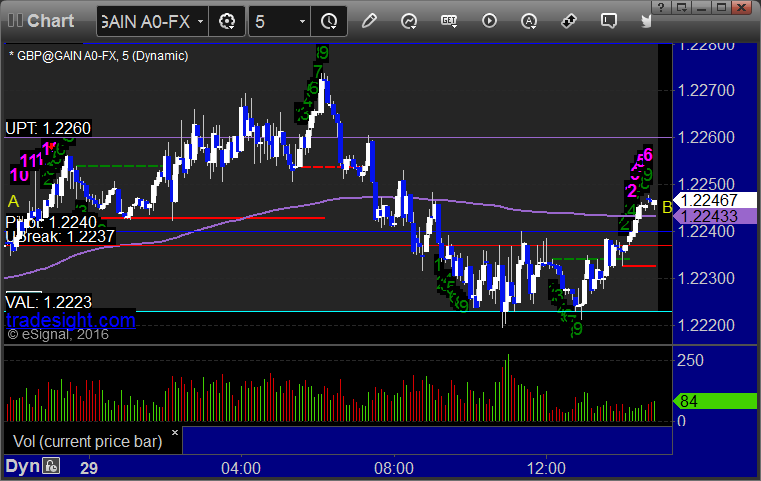Image resolution: width=761 pixels, height=481 pixels.
Task: Click the link arrows toolbar icon
Action: [569, 21]
